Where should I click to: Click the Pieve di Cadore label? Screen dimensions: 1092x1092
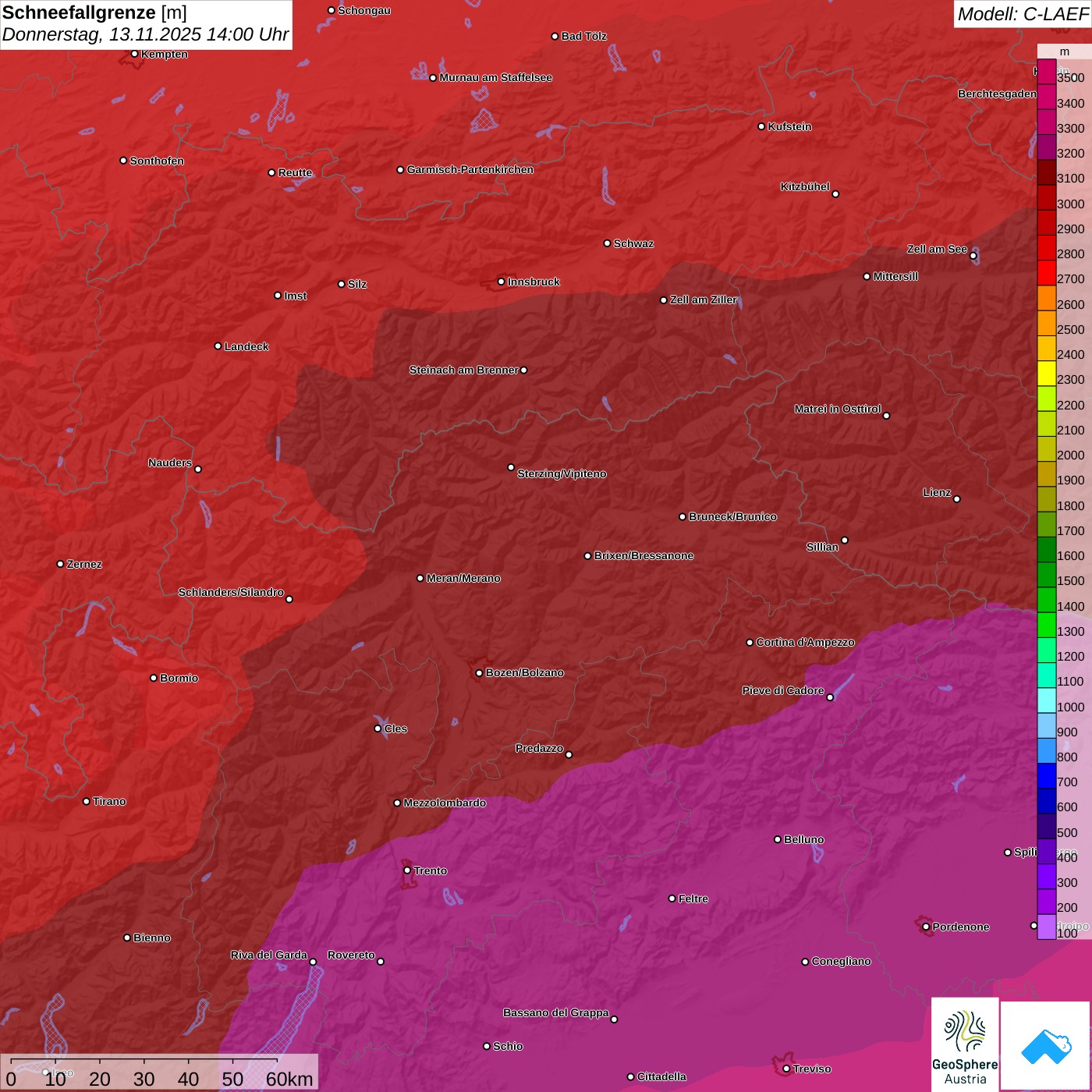coord(783,691)
